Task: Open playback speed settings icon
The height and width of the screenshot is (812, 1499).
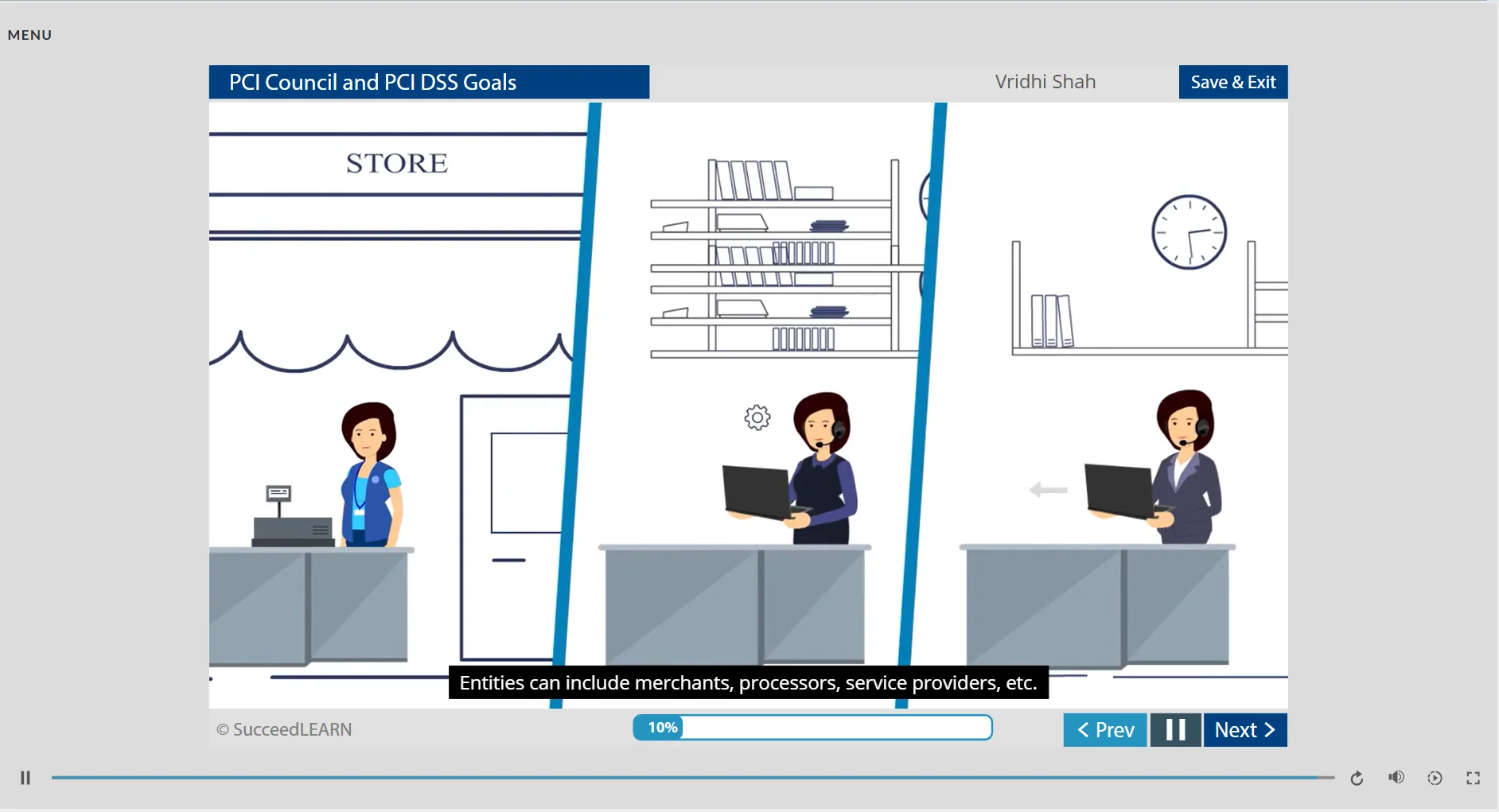Action: point(1435,778)
